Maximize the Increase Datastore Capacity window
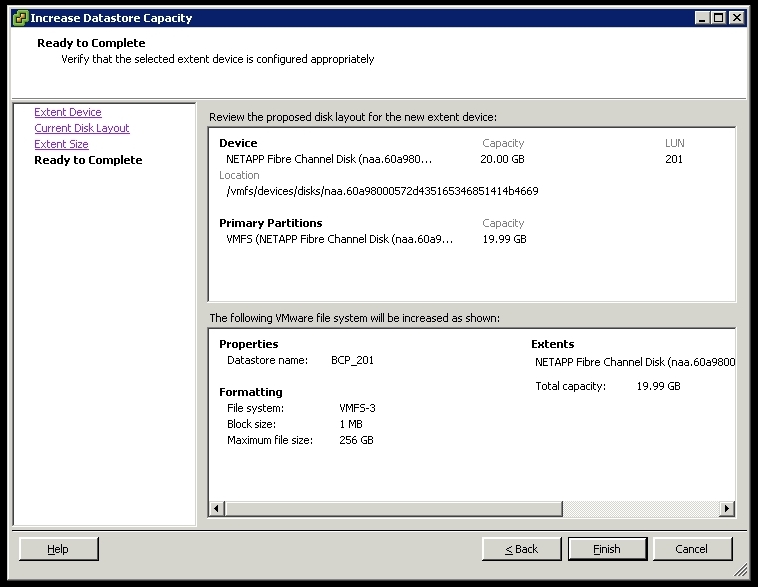 719,18
